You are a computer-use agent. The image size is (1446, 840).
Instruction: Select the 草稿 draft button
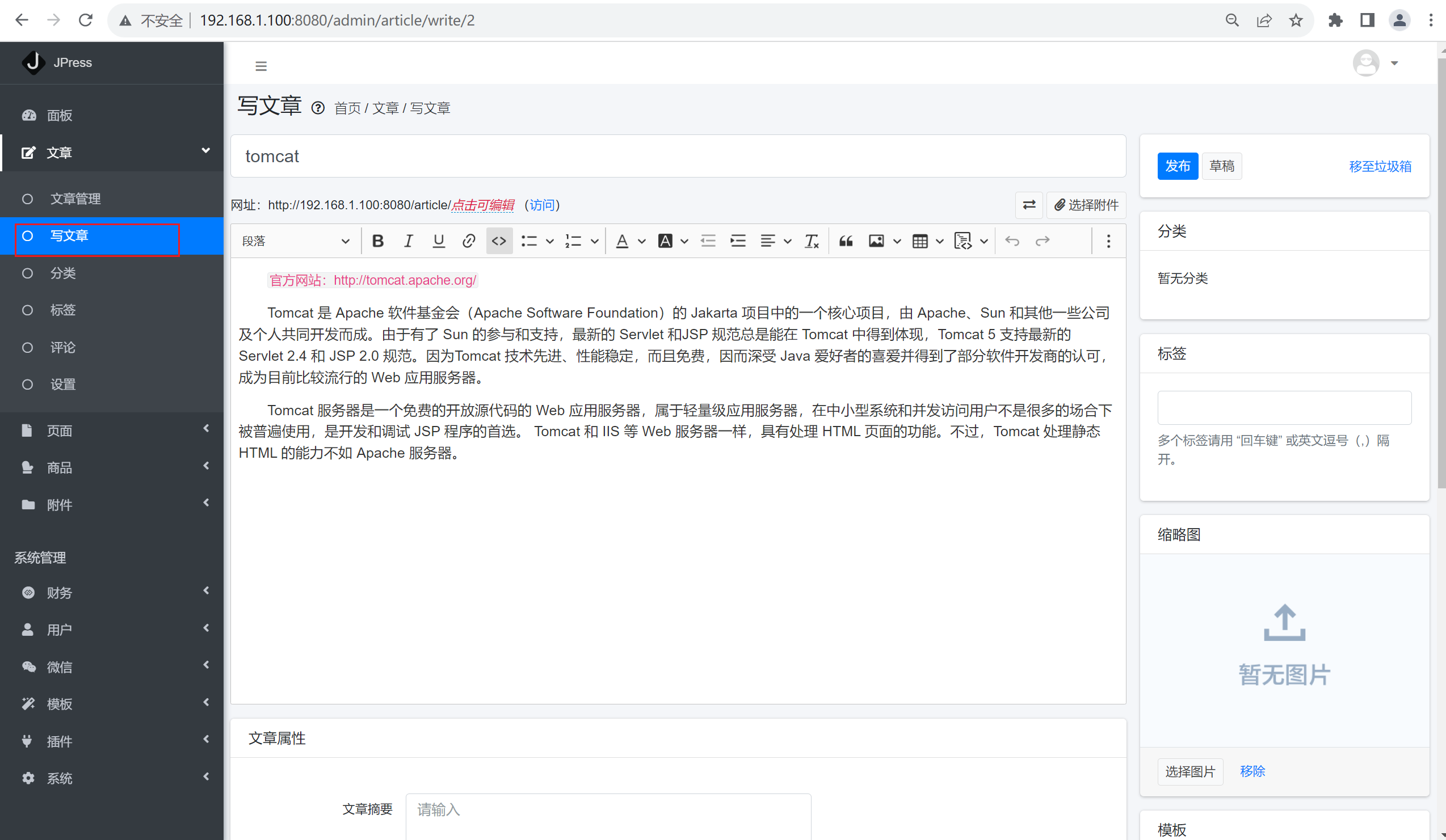point(1222,166)
